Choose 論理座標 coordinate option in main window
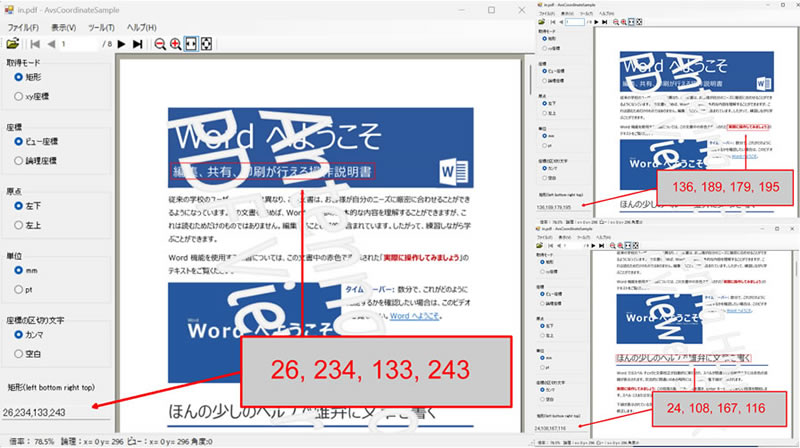Viewport: 800px width, 448px height. 35,161
